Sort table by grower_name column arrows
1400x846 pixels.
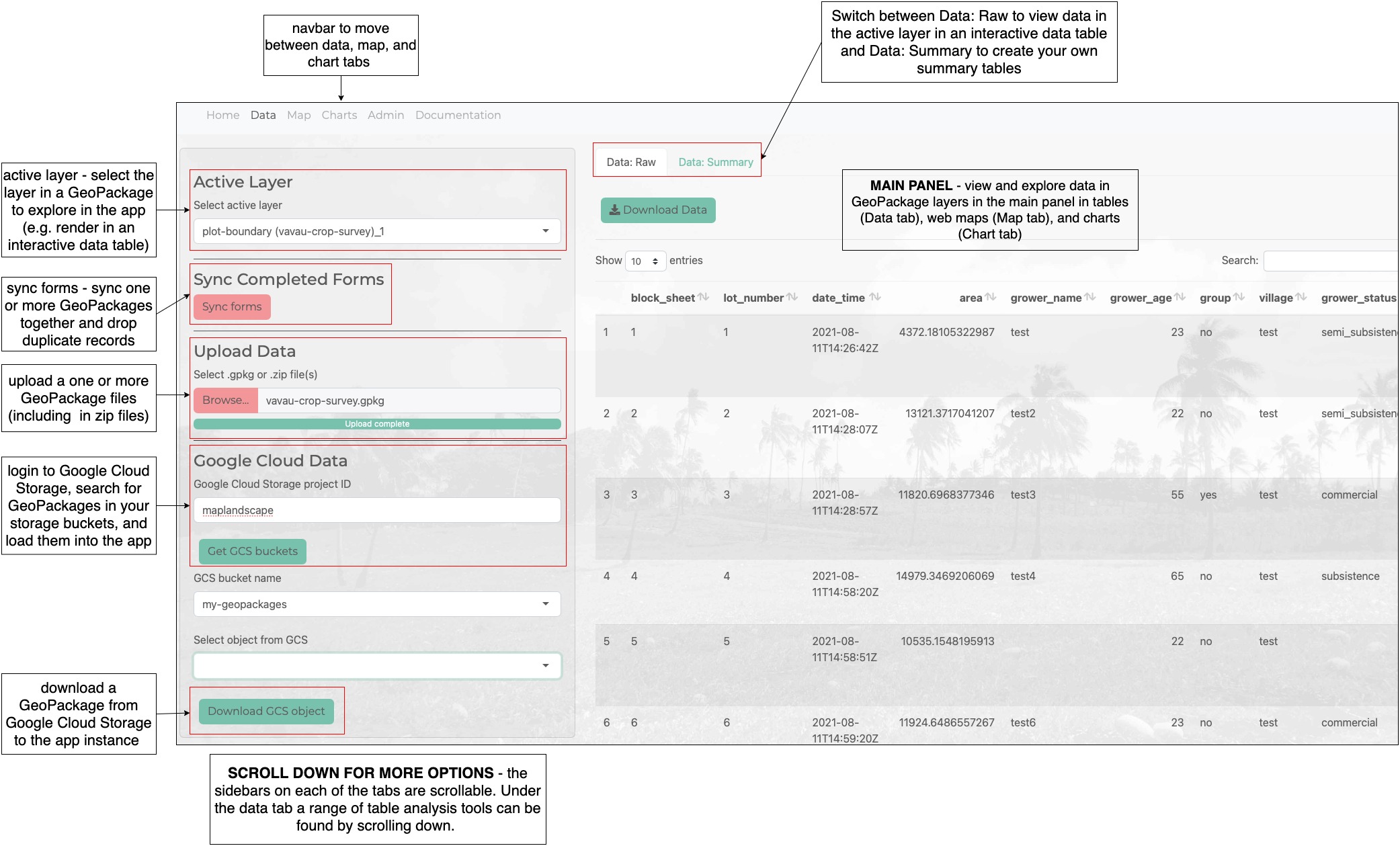pyautogui.click(x=1089, y=297)
